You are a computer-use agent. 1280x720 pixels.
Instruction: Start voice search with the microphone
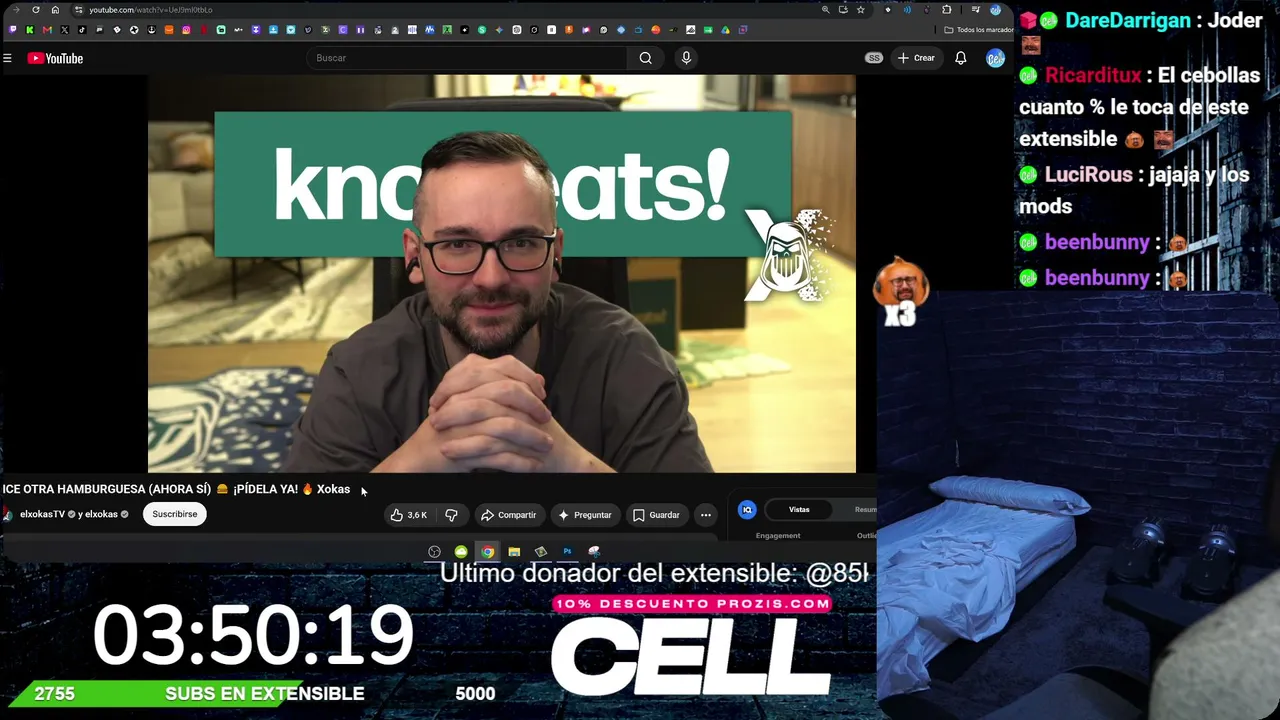pyautogui.click(x=686, y=58)
